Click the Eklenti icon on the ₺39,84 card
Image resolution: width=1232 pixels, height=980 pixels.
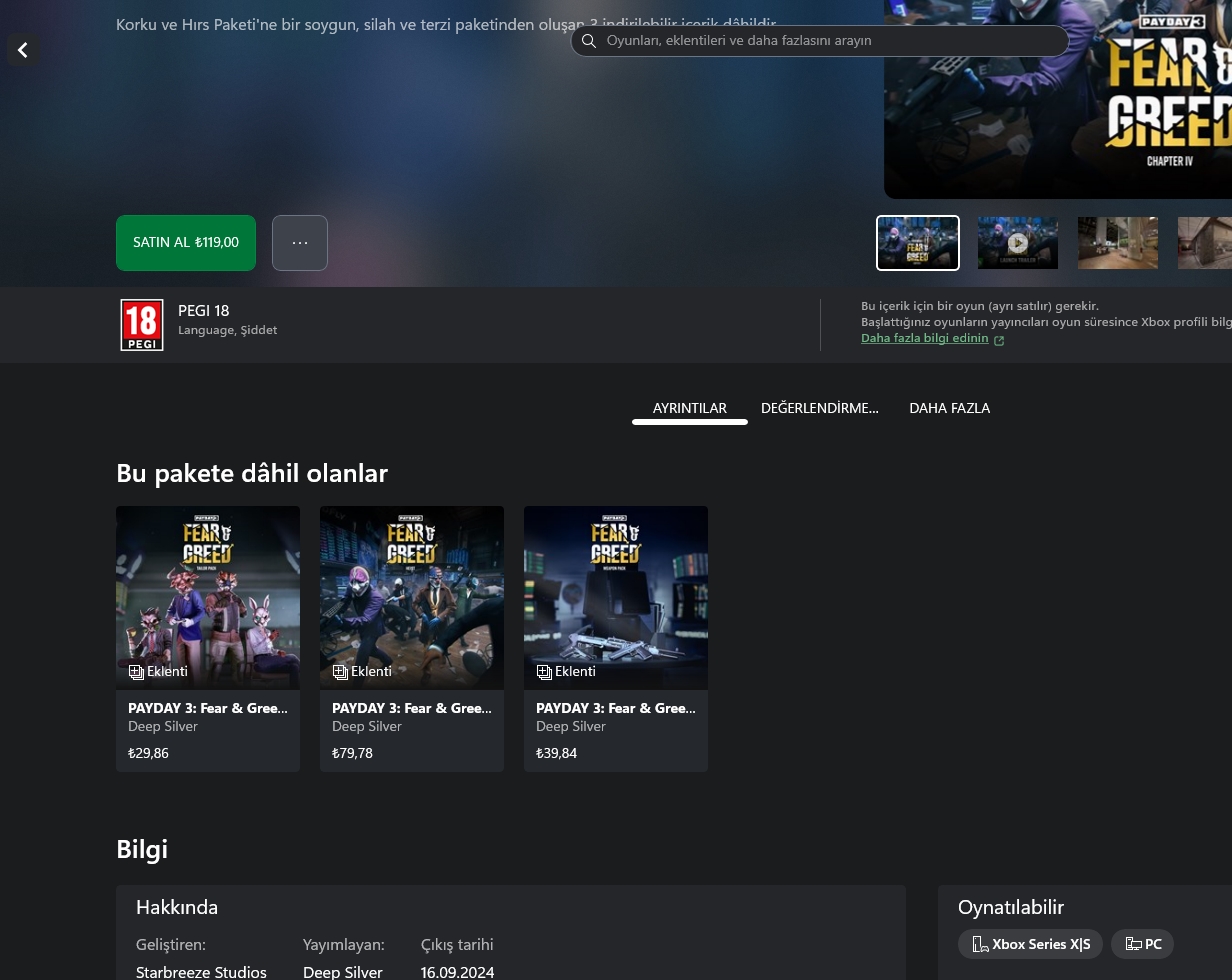coord(544,672)
